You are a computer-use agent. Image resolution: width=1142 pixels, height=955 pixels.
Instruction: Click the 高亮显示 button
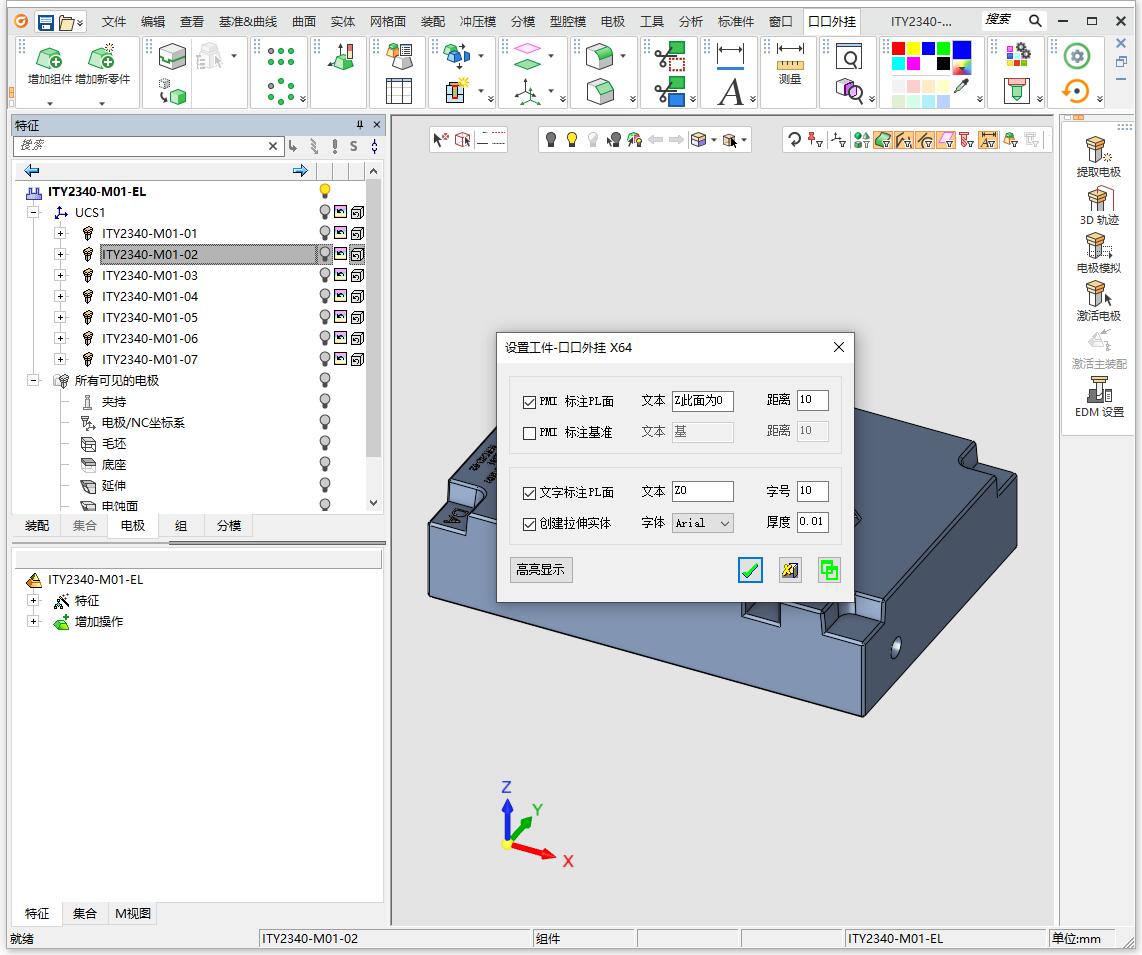tap(540, 570)
